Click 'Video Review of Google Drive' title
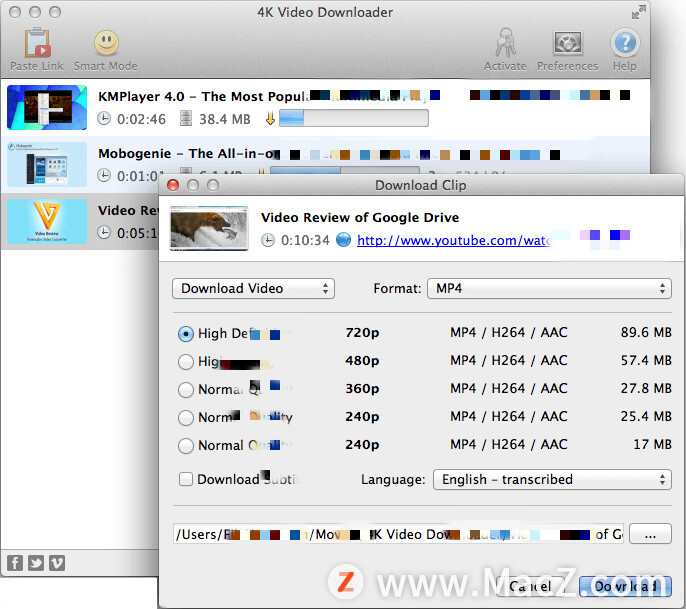The width and height of the screenshot is (686, 609). click(360, 217)
